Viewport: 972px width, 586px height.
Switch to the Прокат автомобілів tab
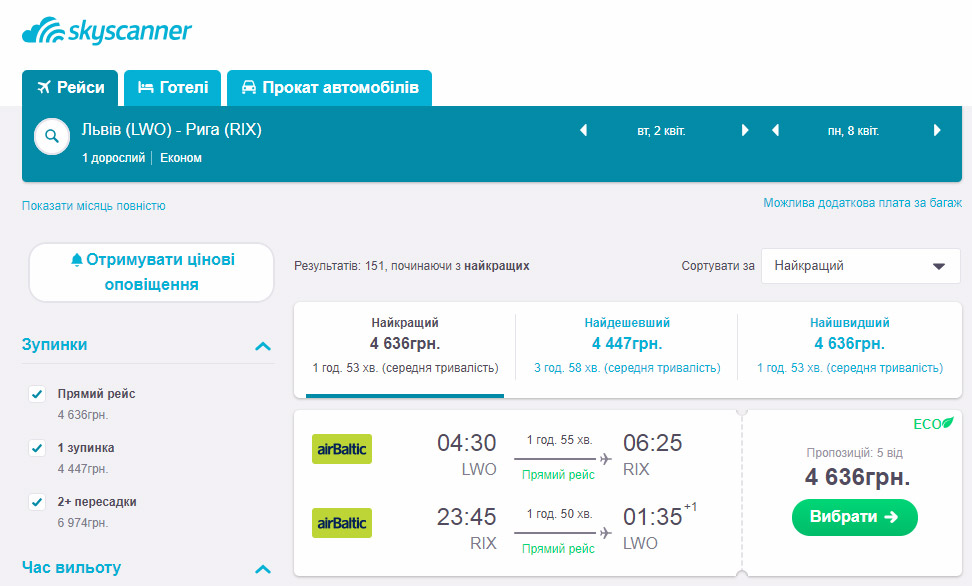point(329,87)
